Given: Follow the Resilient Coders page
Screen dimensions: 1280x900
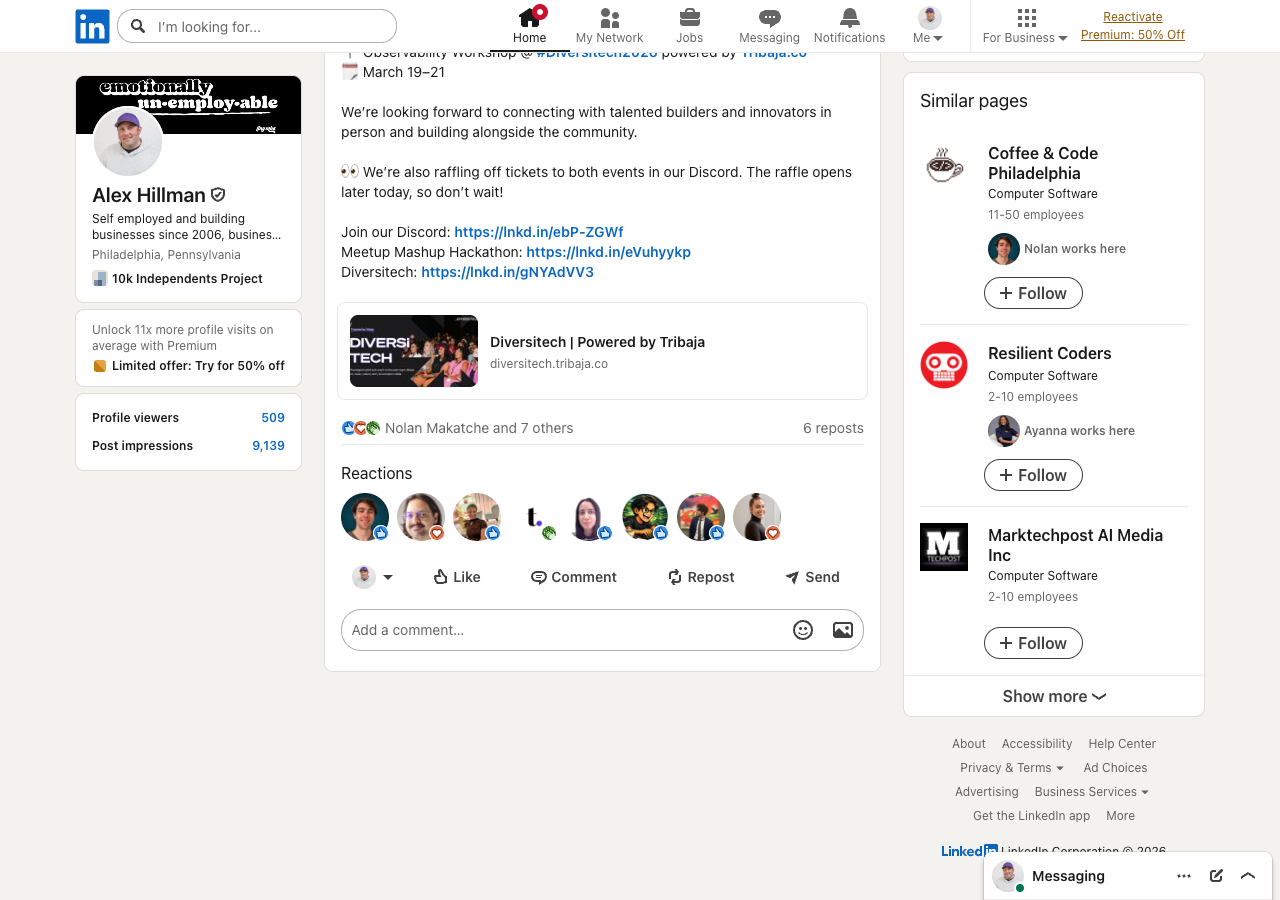Looking at the screenshot, I should click(x=1033, y=475).
